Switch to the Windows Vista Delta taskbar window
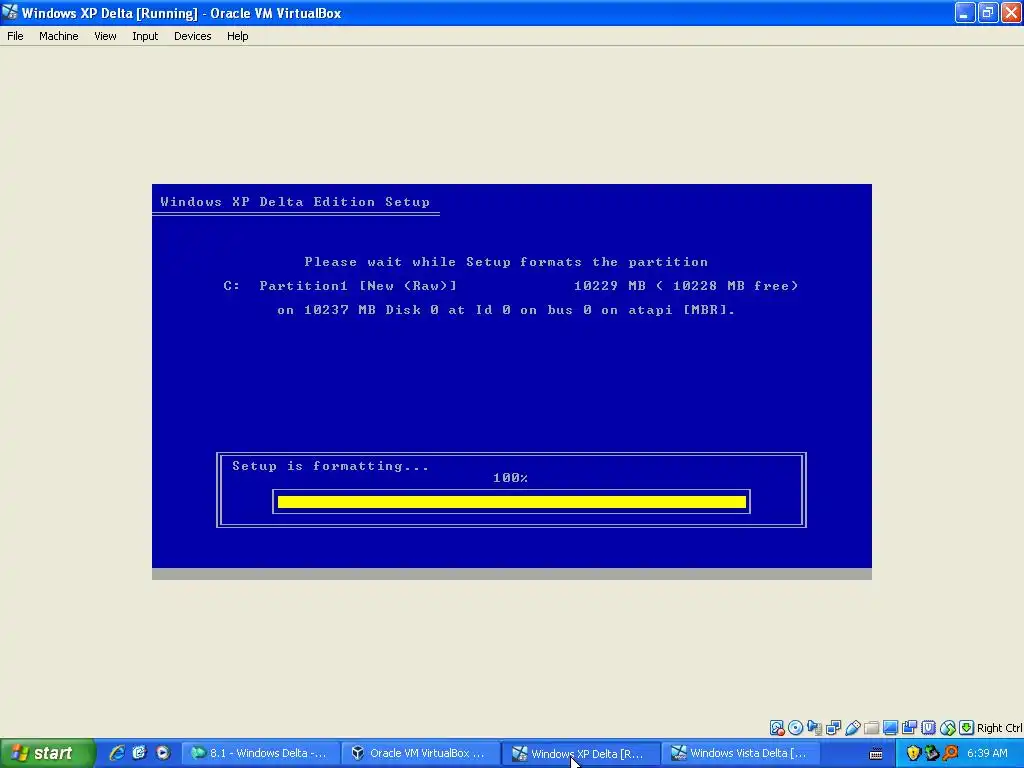Viewport: 1024px width, 768px height. tap(742, 753)
